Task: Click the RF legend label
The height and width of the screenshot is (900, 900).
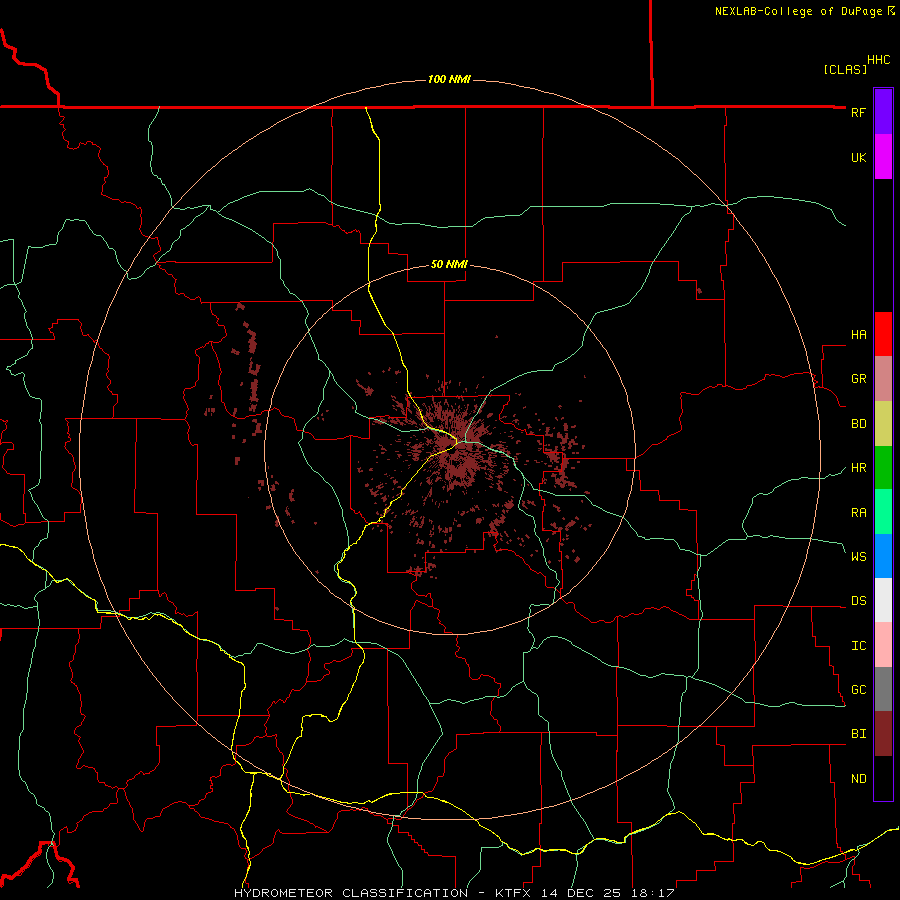Action: [858, 113]
